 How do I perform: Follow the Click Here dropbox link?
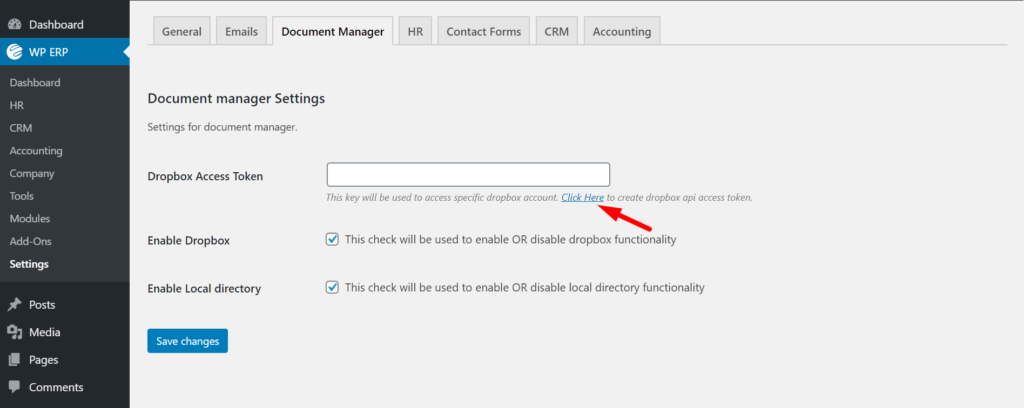click(x=583, y=197)
